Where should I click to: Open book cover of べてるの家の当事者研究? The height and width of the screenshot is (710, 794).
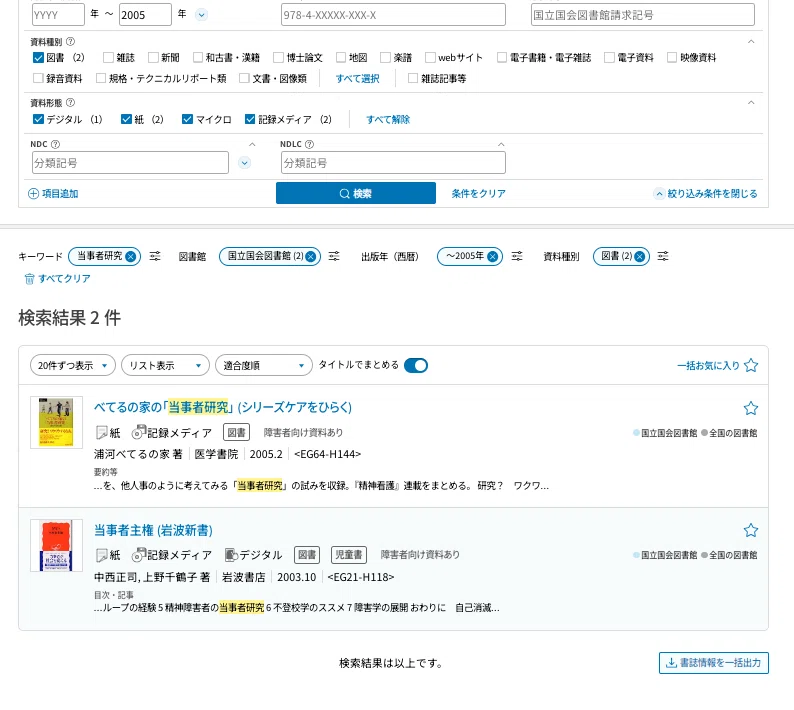coord(56,422)
